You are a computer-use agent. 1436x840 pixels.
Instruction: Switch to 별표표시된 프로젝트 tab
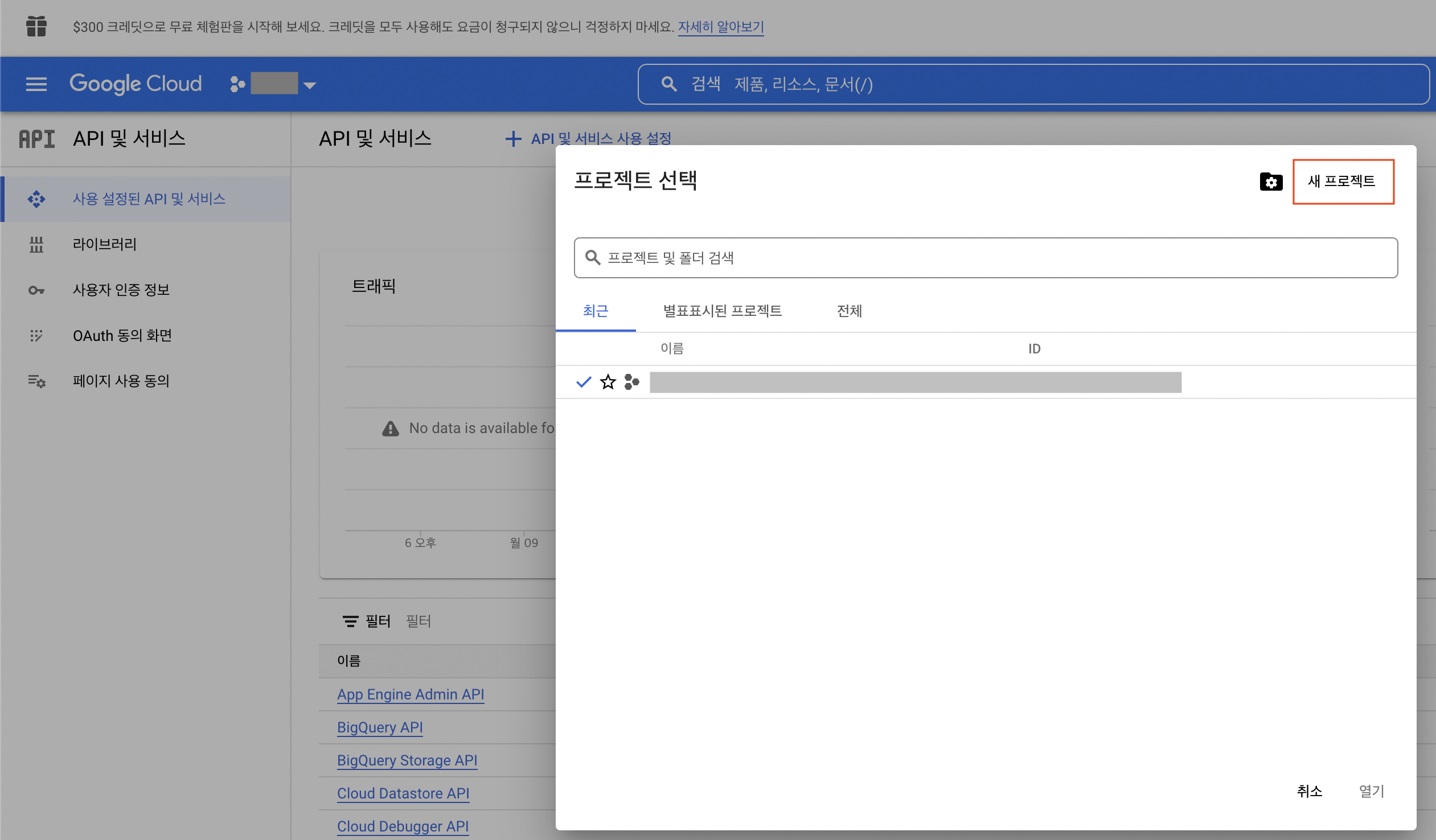[x=722, y=311]
